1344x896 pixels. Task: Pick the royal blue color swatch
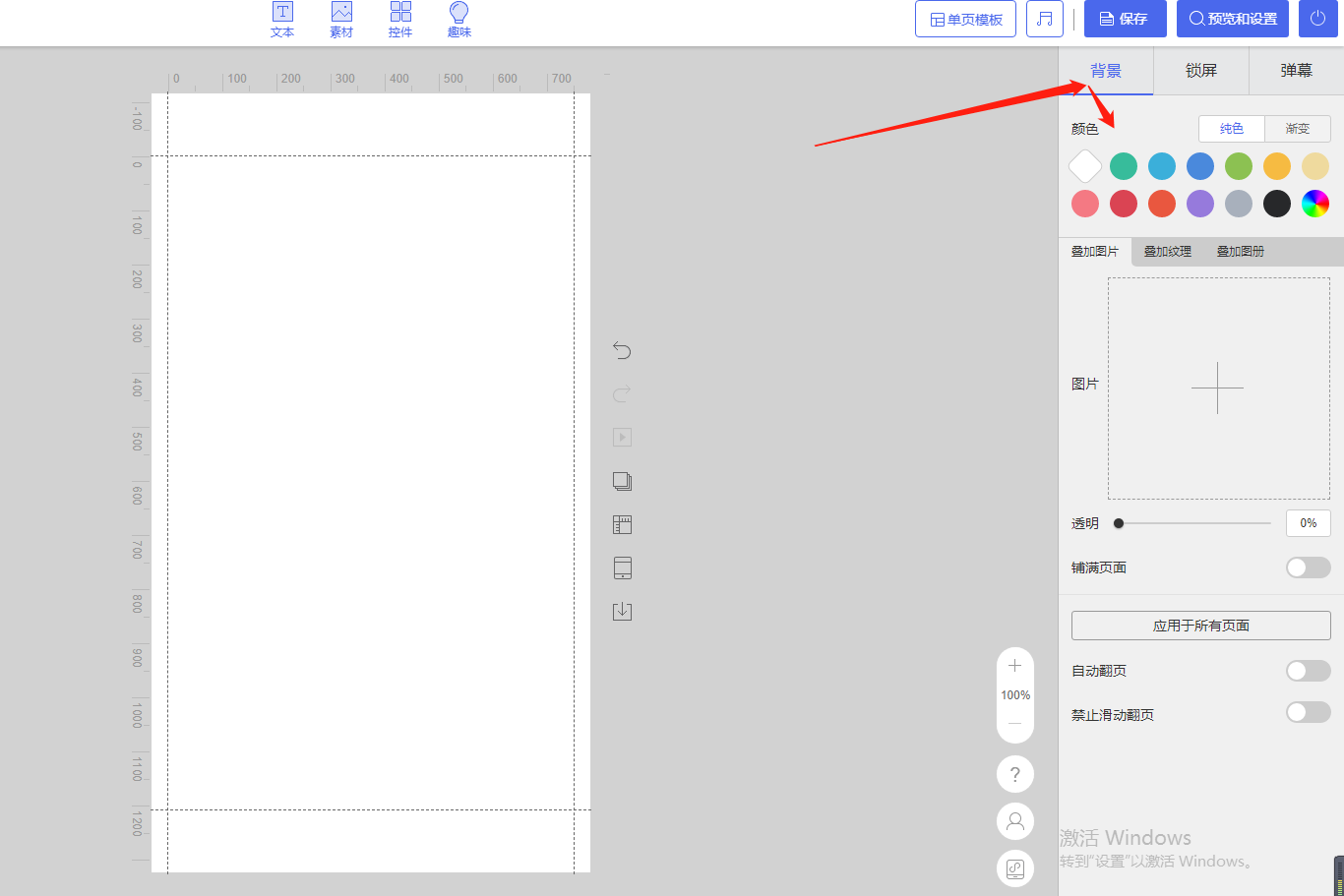(1200, 166)
